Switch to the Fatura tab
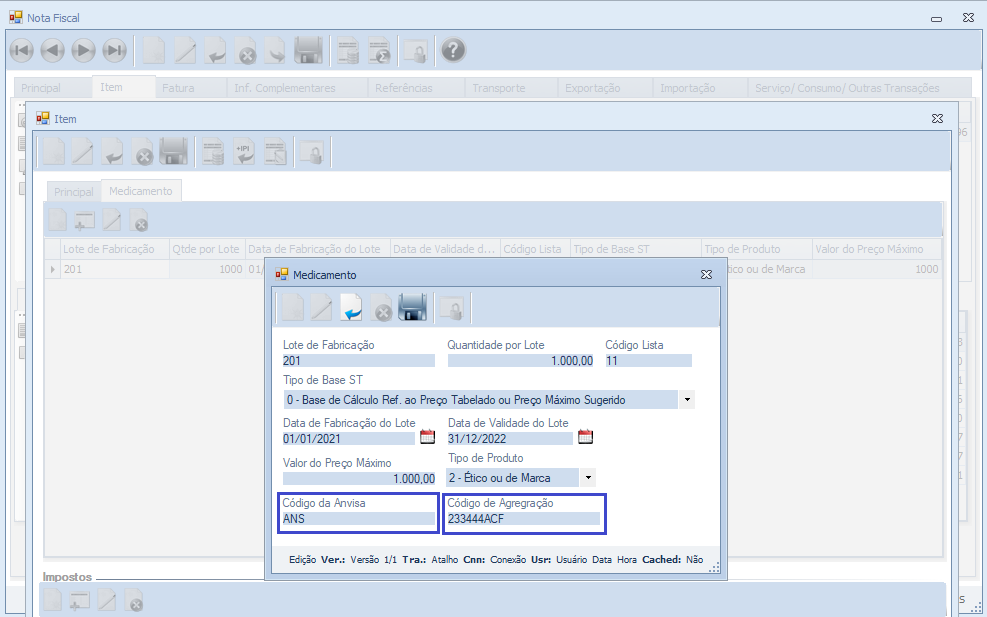This screenshot has height=617, width=987. click(x=178, y=88)
